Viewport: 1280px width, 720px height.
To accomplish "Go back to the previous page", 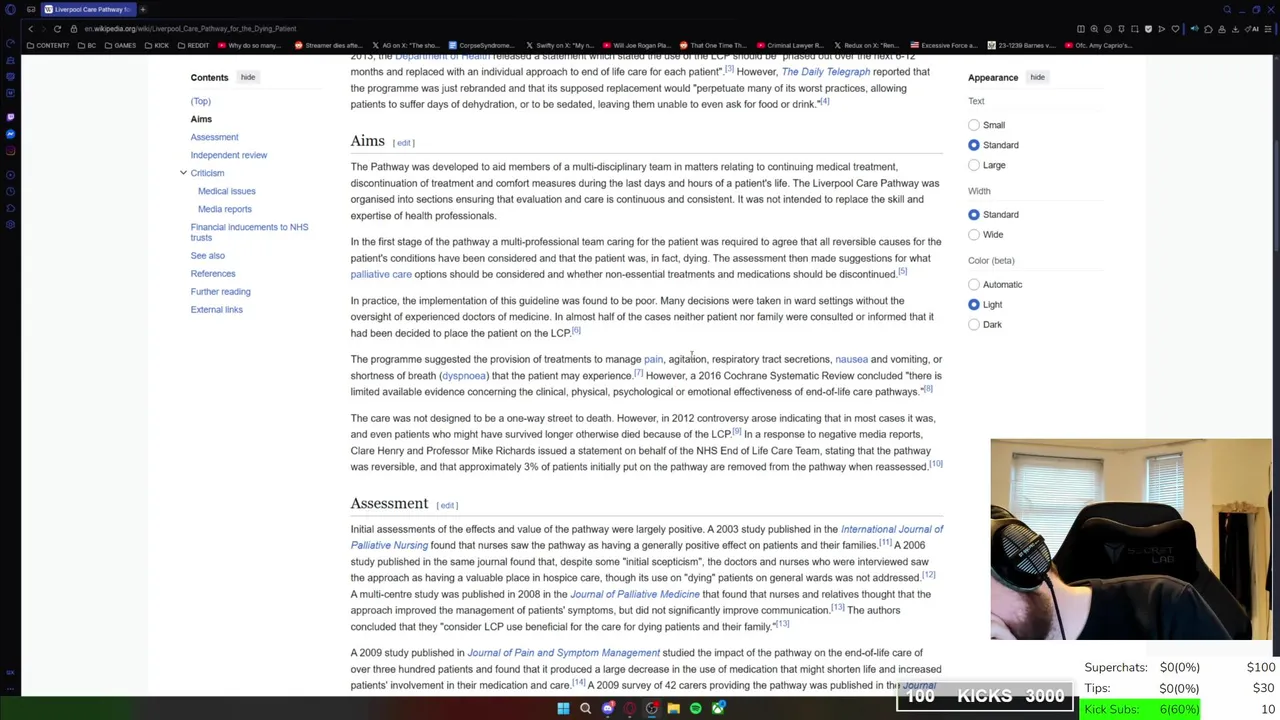I will click(x=30, y=29).
